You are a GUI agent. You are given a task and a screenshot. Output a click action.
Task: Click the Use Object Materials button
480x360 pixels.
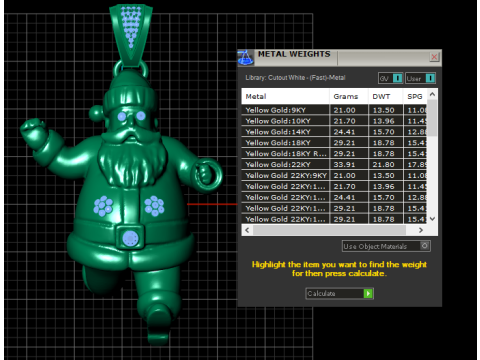[x=386, y=246]
